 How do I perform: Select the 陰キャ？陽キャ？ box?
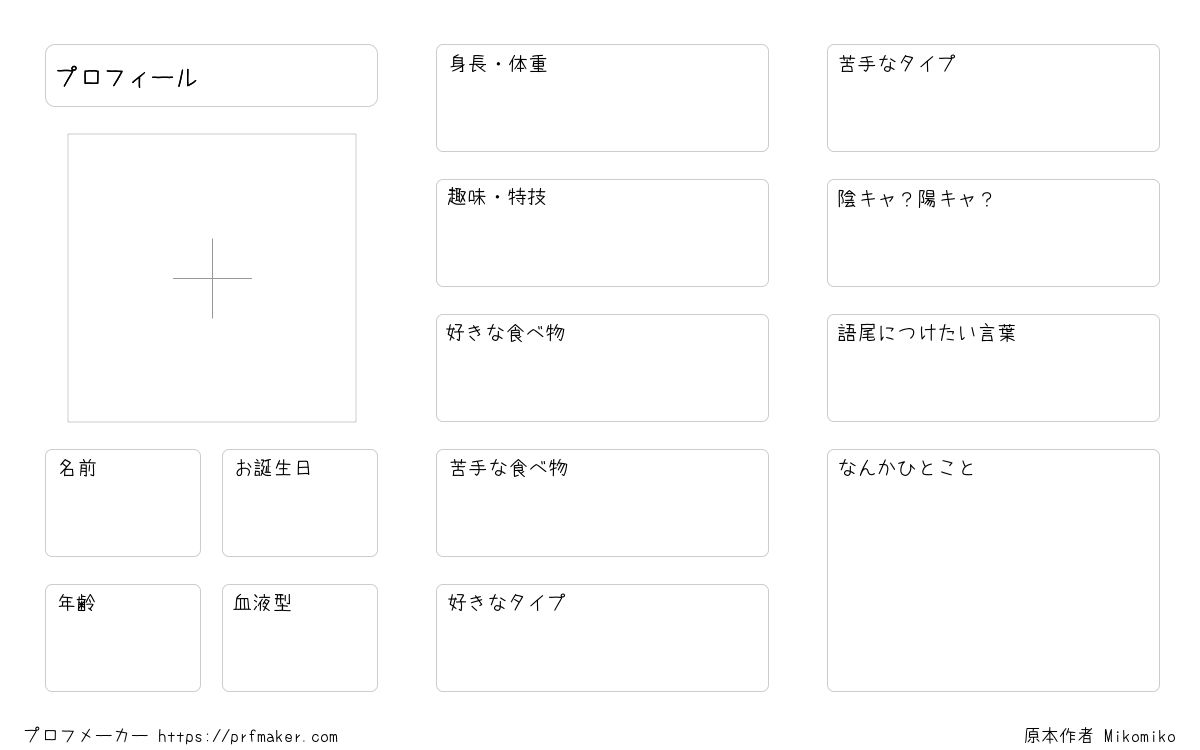[993, 233]
